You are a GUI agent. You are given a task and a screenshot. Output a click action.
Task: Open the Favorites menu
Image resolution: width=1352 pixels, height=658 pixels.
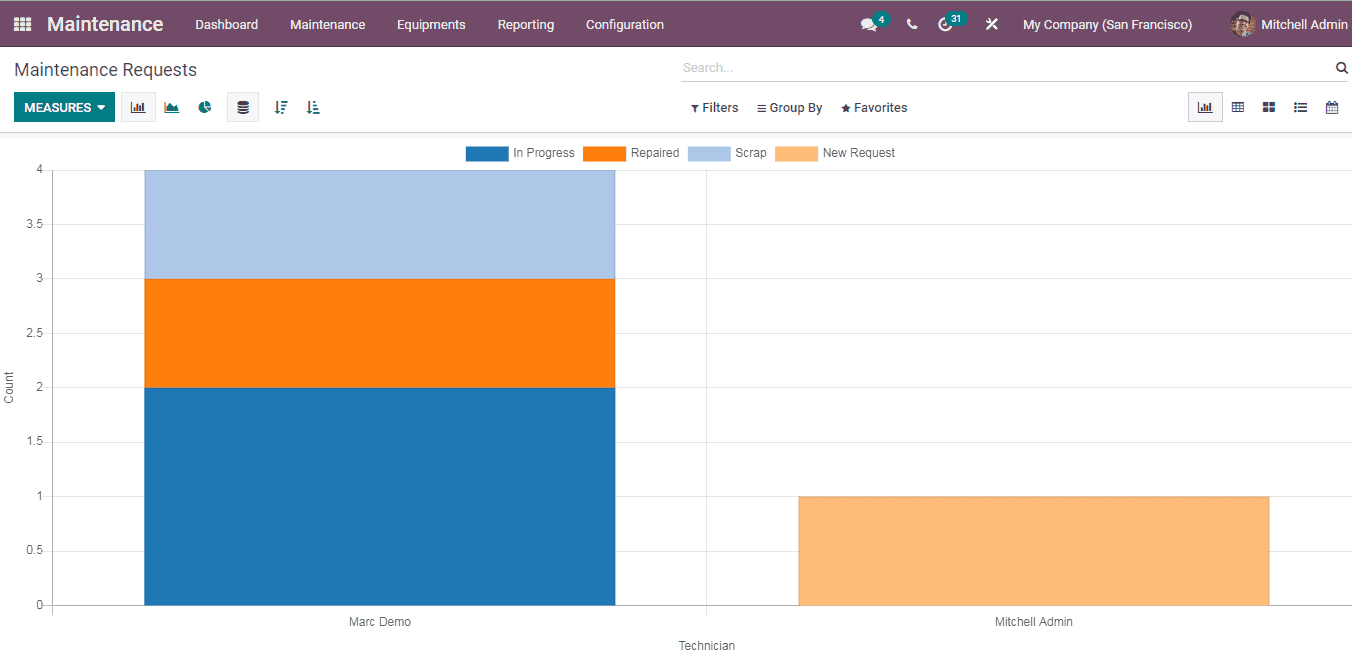[873, 107]
